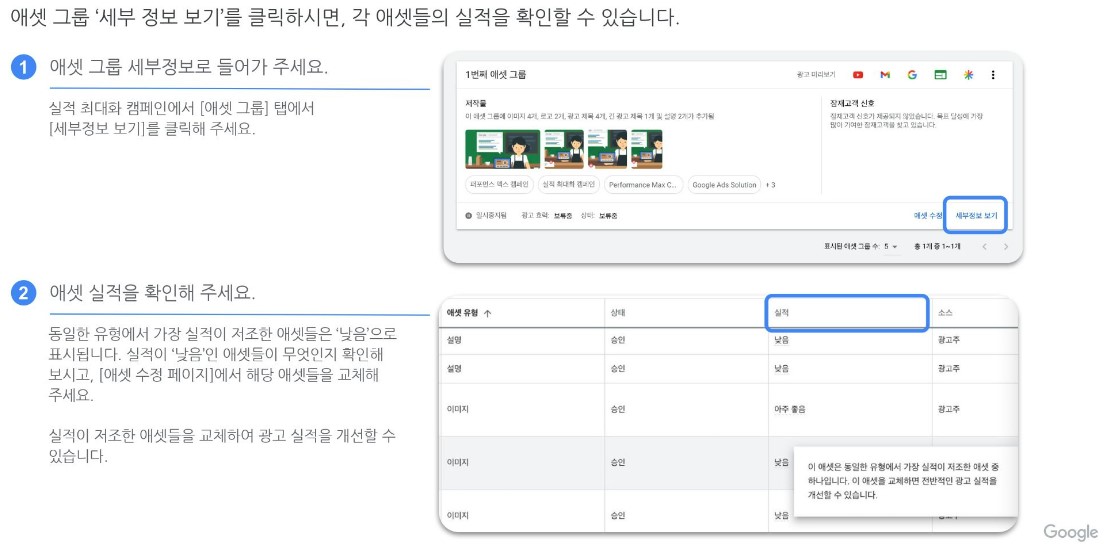The image size is (1120, 554).
Task: Click the 저작물 section heading
Action: [x=476, y=104]
